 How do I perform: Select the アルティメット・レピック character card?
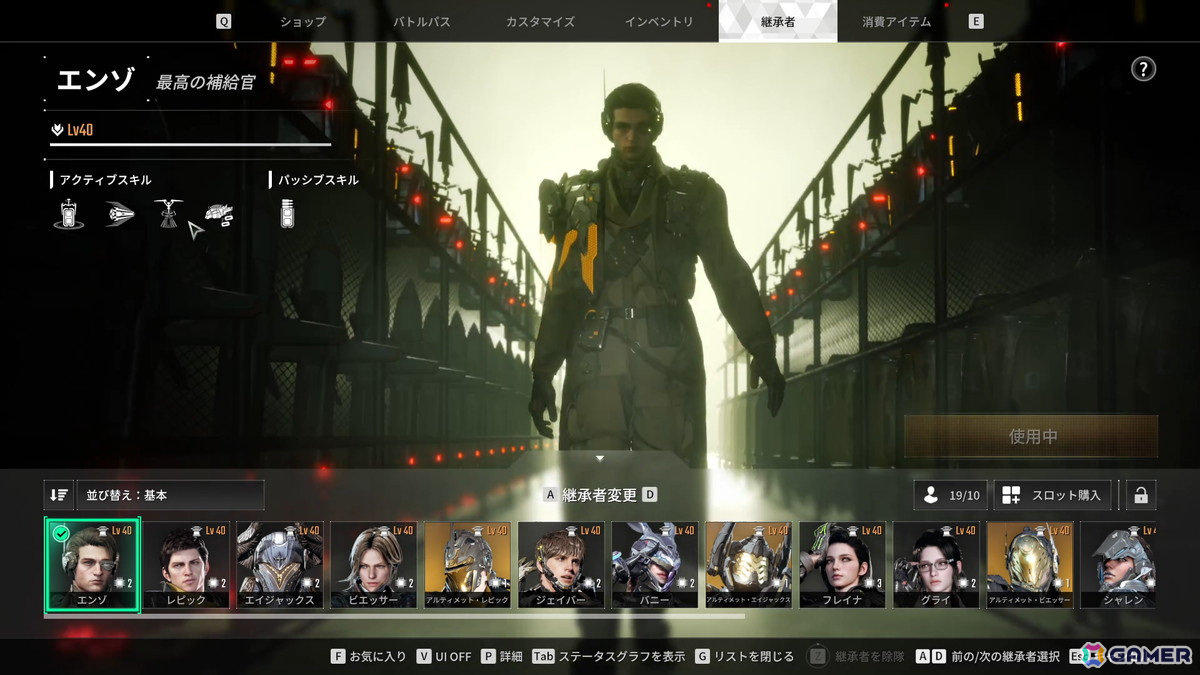tap(467, 565)
